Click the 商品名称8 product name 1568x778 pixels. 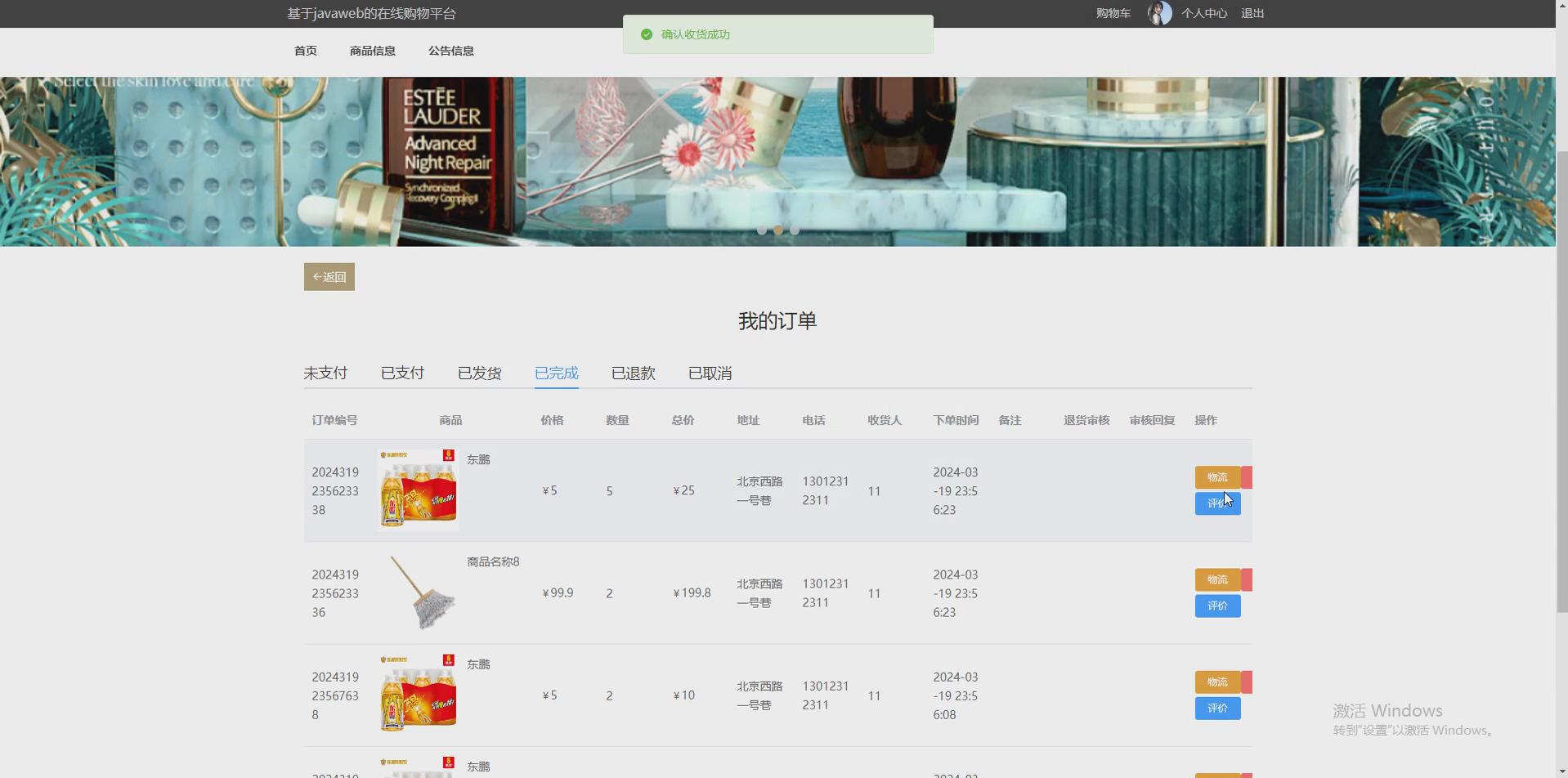pyautogui.click(x=493, y=562)
